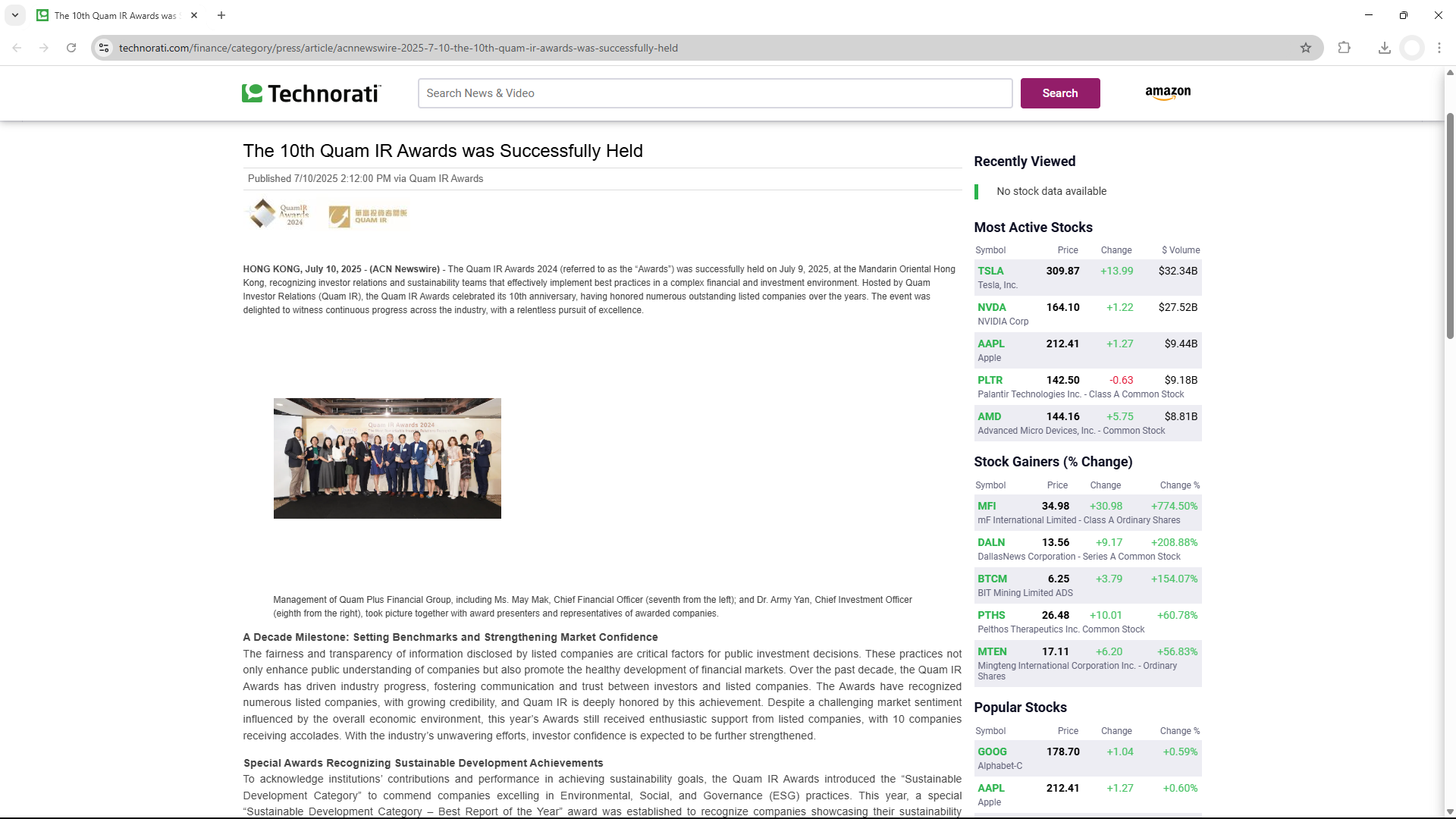Click the browser forward arrow
The width and height of the screenshot is (1456, 819).
click(44, 48)
